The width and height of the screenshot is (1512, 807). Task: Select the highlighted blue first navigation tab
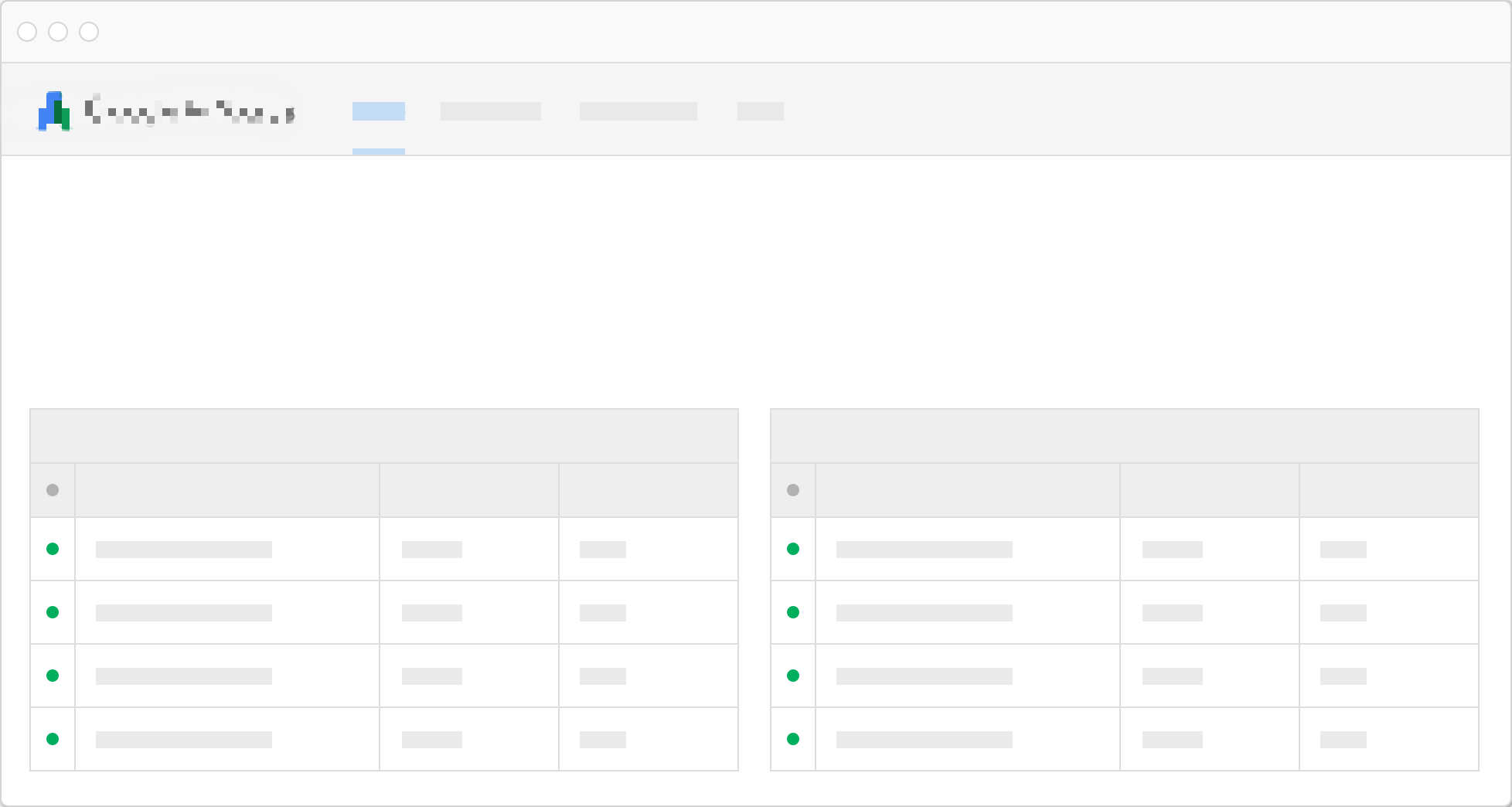[379, 111]
